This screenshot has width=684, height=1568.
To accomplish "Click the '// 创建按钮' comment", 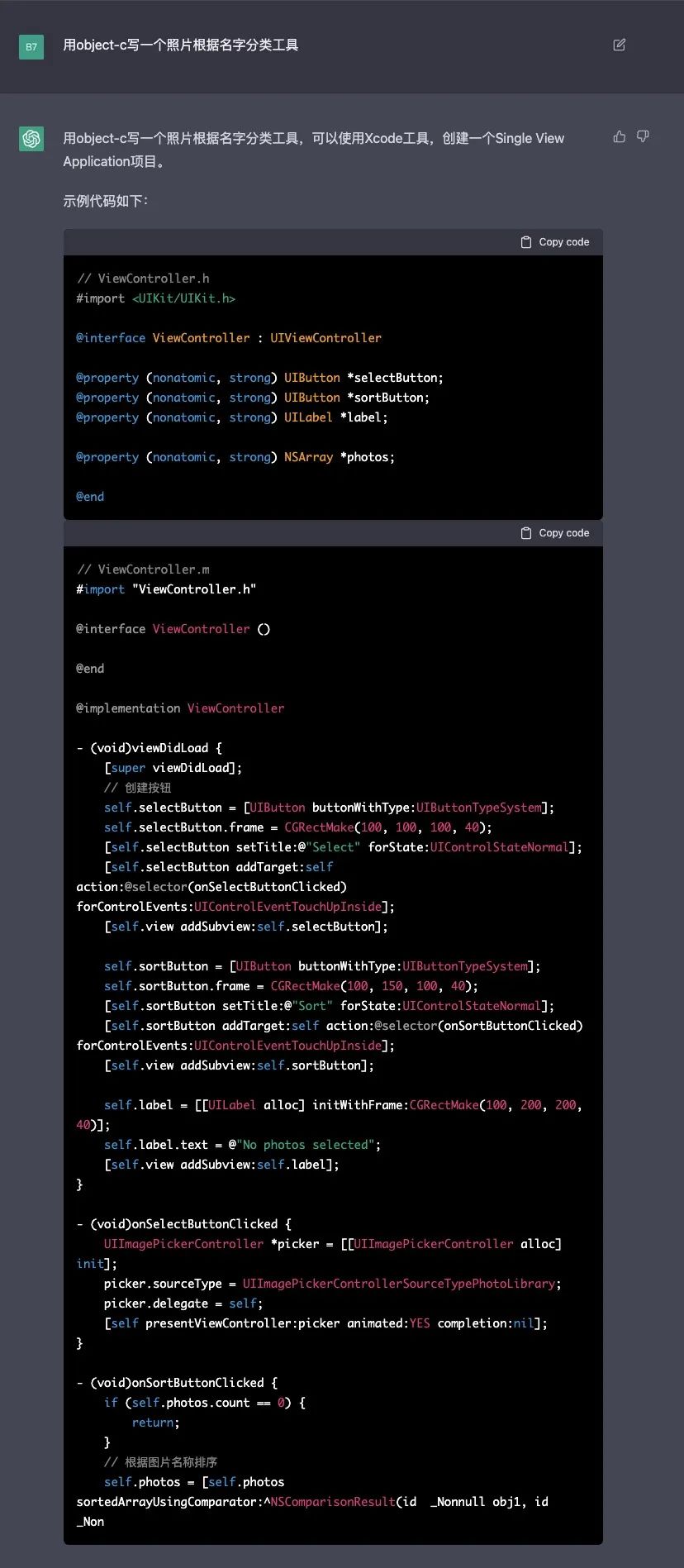I will click(x=138, y=788).
